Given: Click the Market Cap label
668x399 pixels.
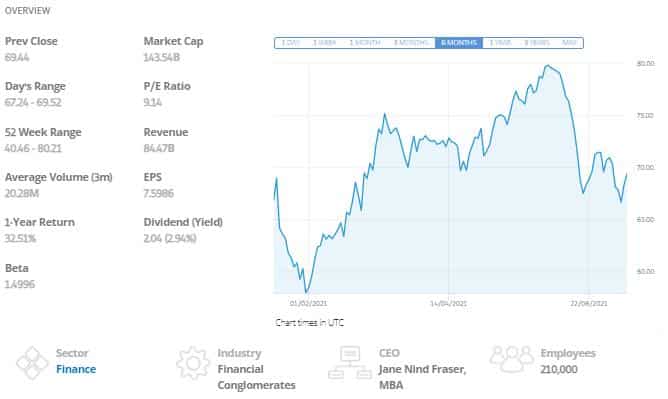Looking at the screenshot, I should [x=173, y=41].
